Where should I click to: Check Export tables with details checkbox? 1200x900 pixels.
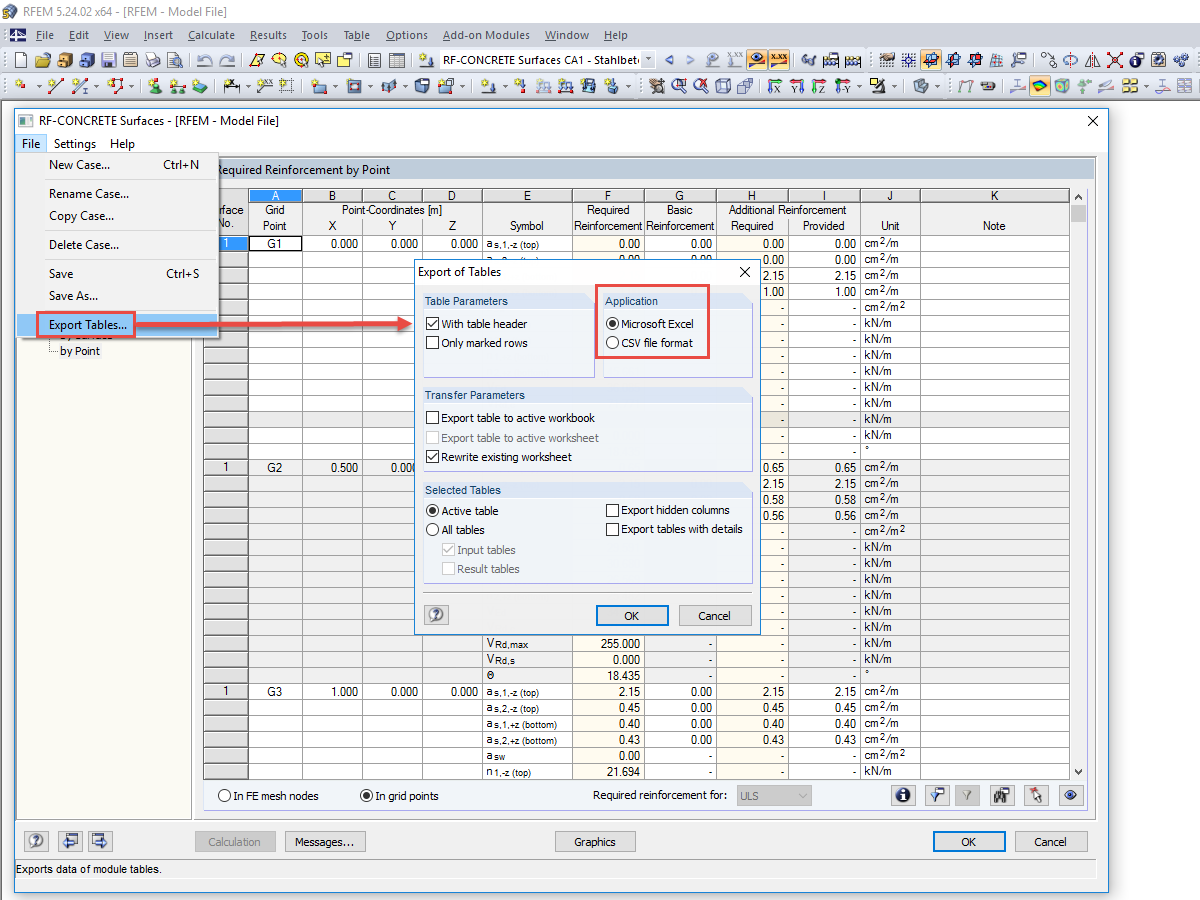pyautogui.click(x=612, y=529)
